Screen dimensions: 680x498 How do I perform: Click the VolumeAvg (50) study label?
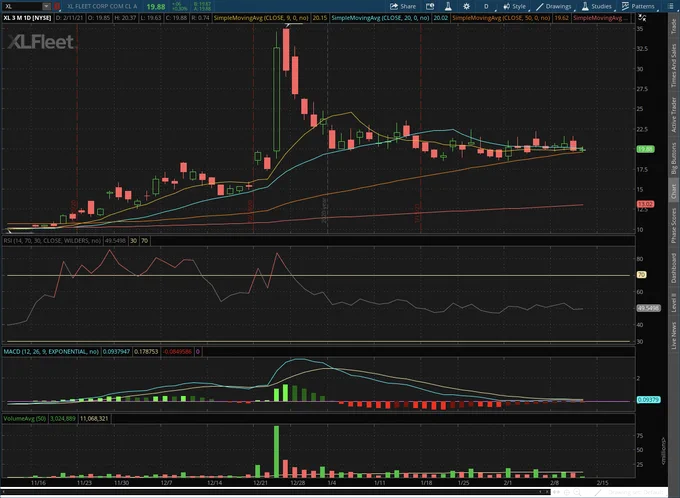tap(25, 418)
